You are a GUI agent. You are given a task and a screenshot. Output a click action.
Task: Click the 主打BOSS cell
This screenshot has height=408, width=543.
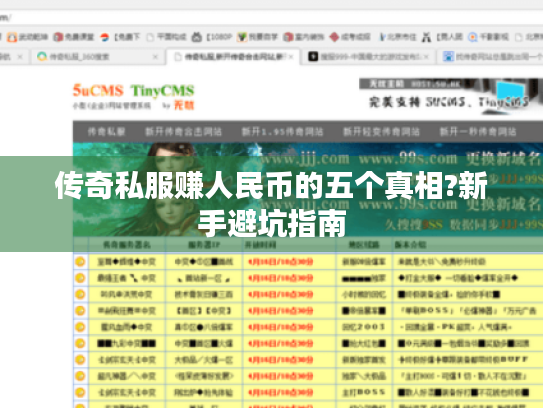(x=364, y=392)
